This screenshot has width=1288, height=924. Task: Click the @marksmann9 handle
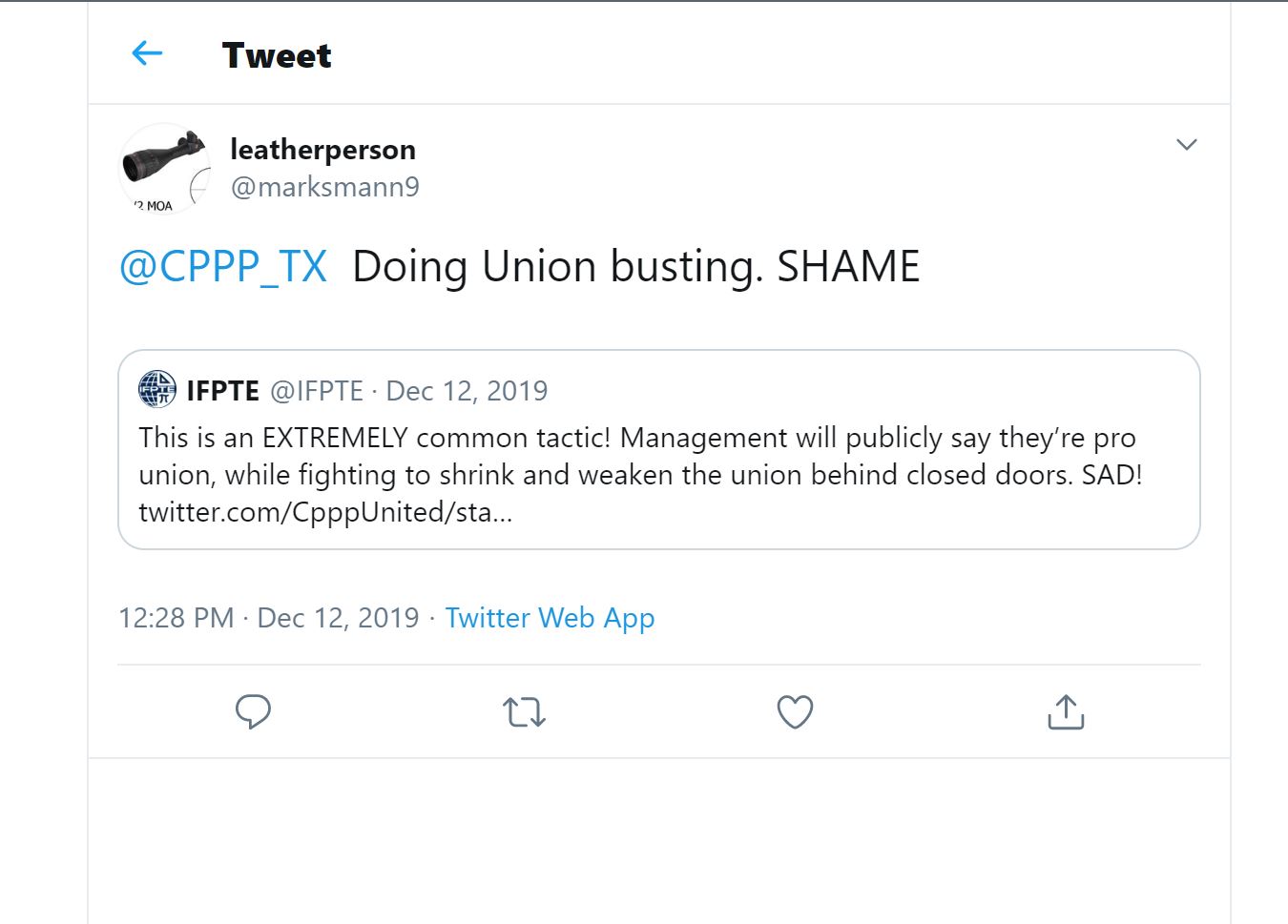324,187
